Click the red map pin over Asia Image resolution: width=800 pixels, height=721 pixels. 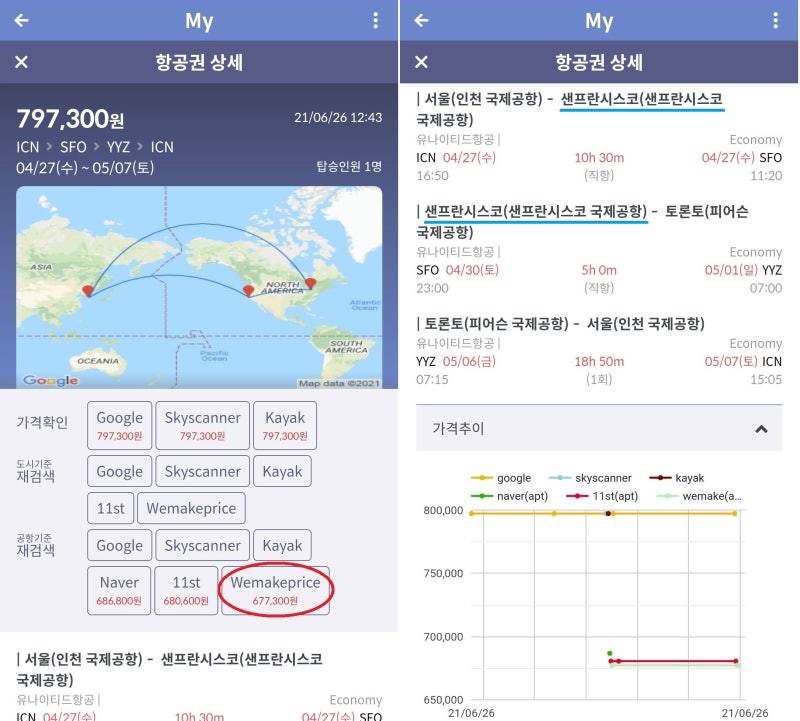pyautogui.click(x=88, y=290)
